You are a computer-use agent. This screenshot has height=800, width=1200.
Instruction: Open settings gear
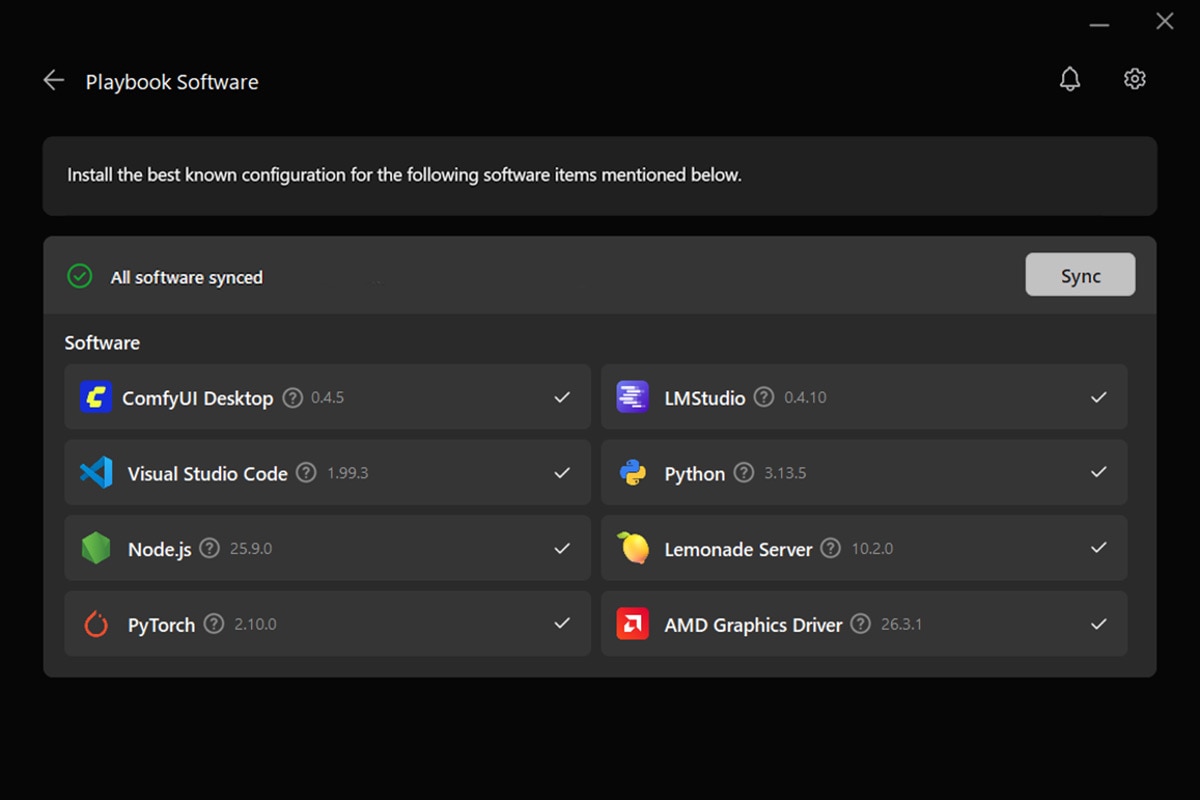click(x=1134, y=79)
